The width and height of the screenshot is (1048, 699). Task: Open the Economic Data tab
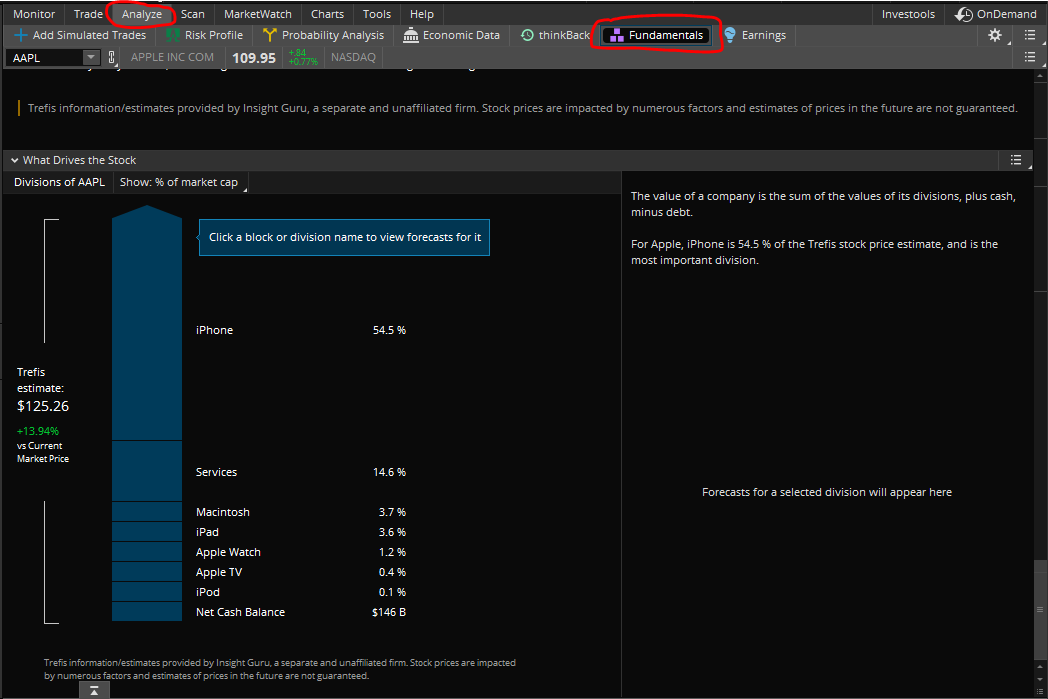pyautogui.click(x=451, y=35)
